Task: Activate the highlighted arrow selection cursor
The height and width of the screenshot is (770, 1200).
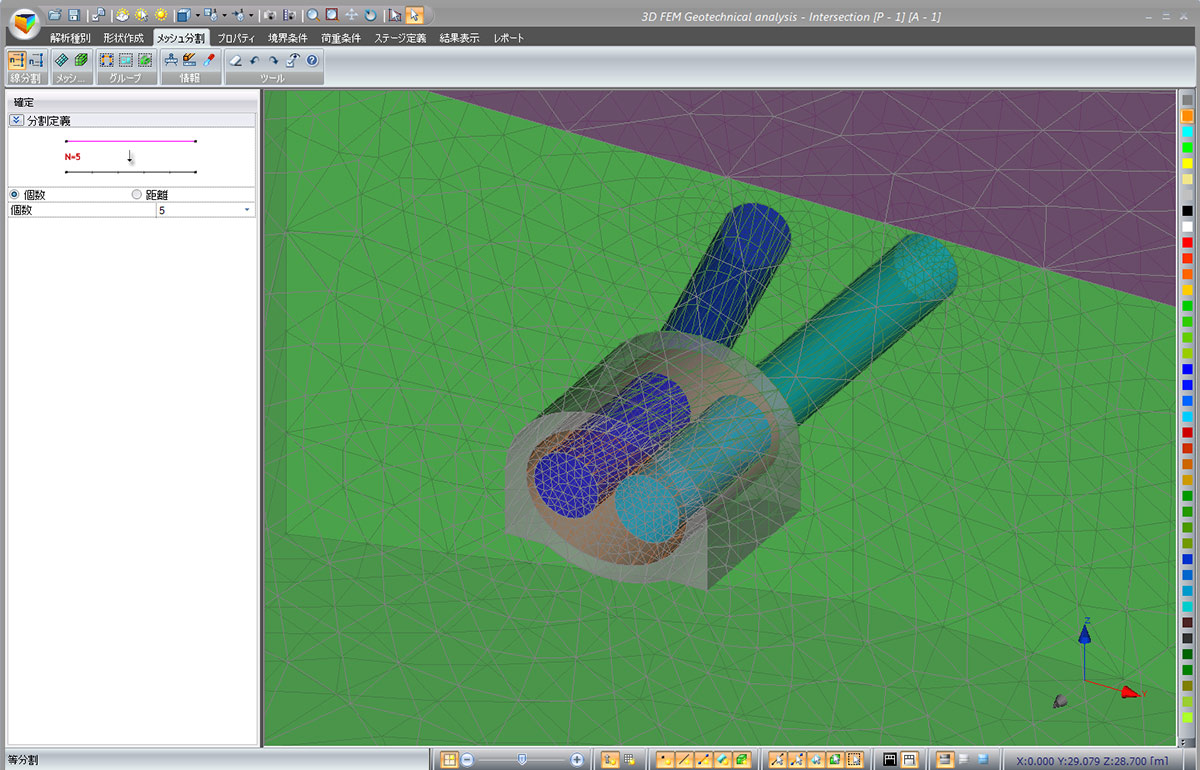Action: 415,15
